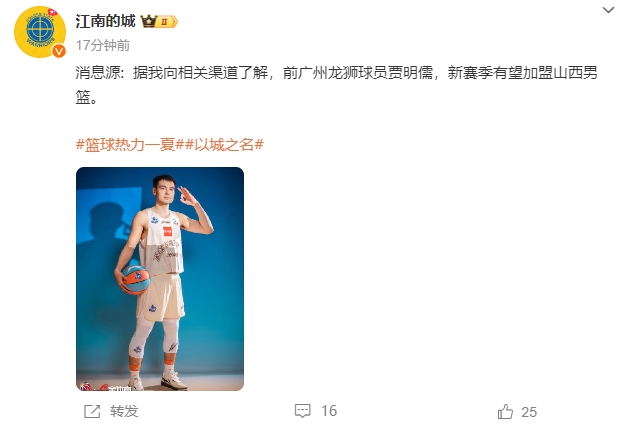
Task: Click the crown membership icon
Action: point(148,21)
